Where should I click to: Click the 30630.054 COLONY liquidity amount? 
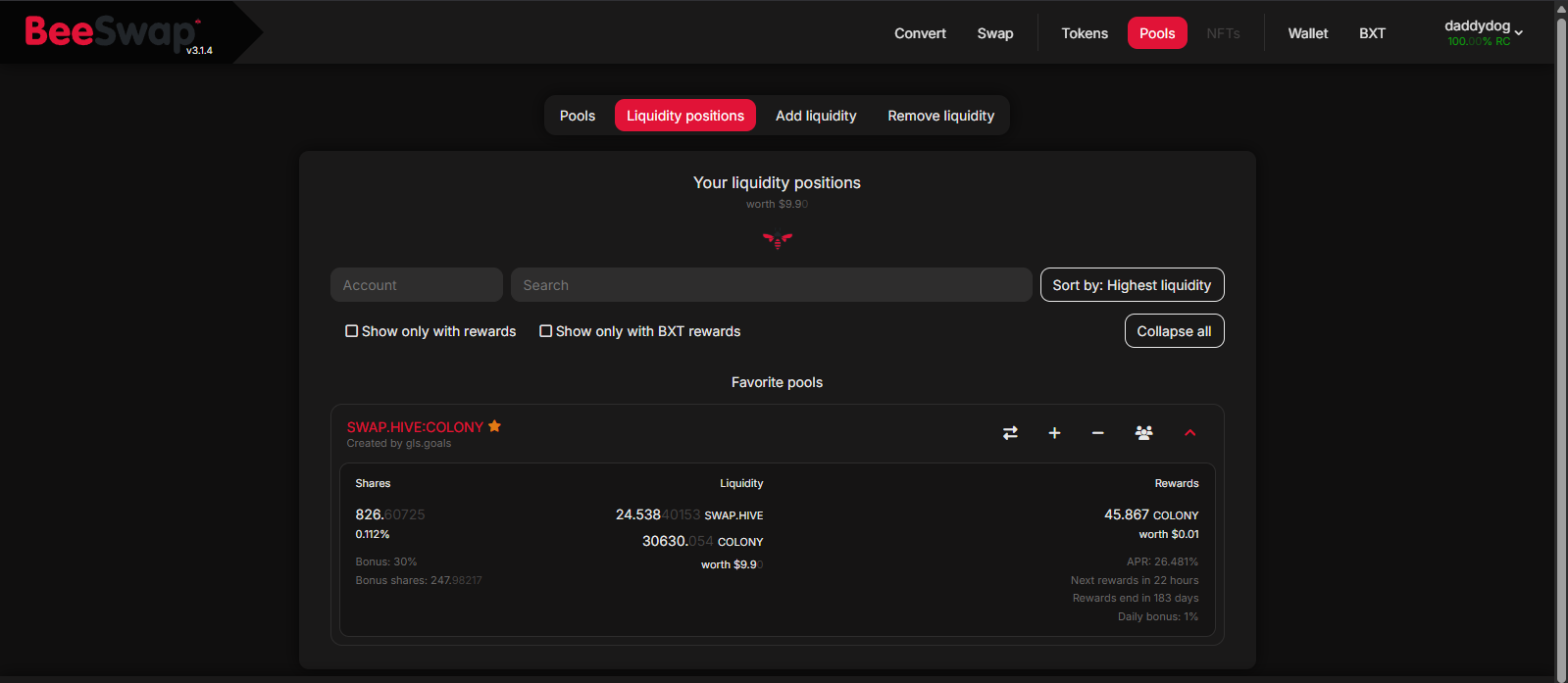pyautogui.click(x=703, y=541)
